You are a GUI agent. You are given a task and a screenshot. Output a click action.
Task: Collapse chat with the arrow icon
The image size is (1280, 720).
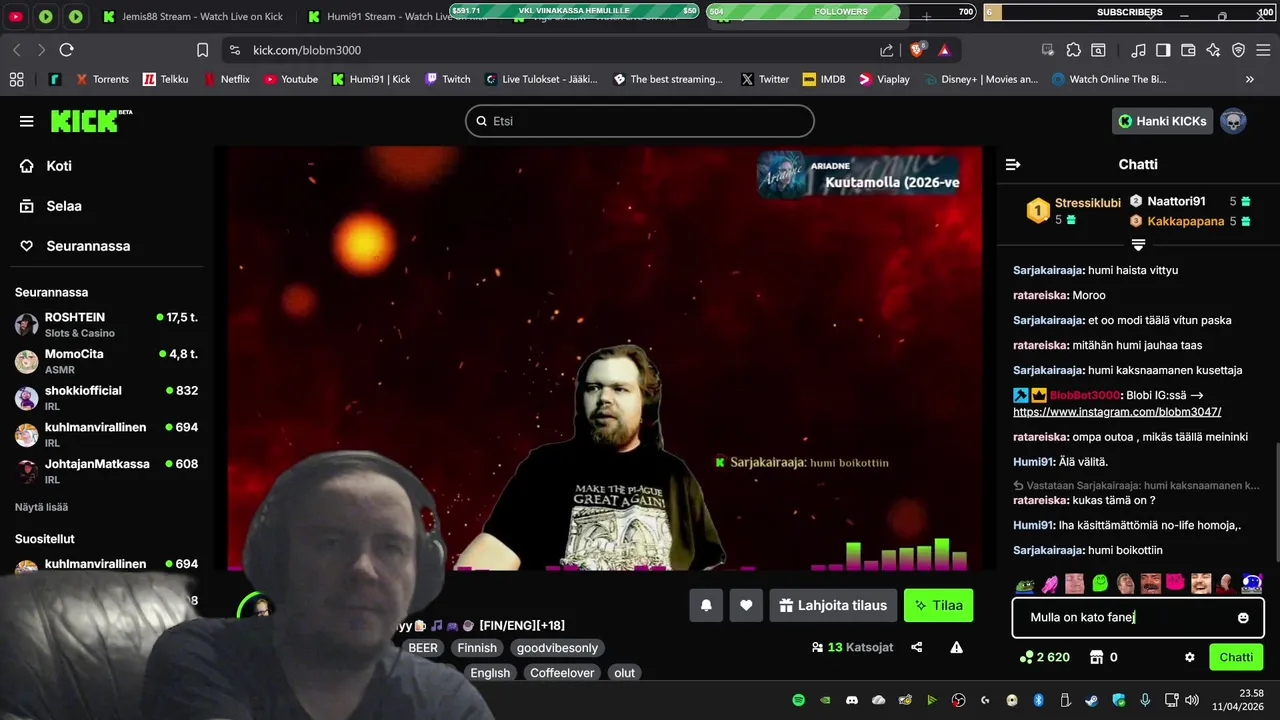[1013, 164]
